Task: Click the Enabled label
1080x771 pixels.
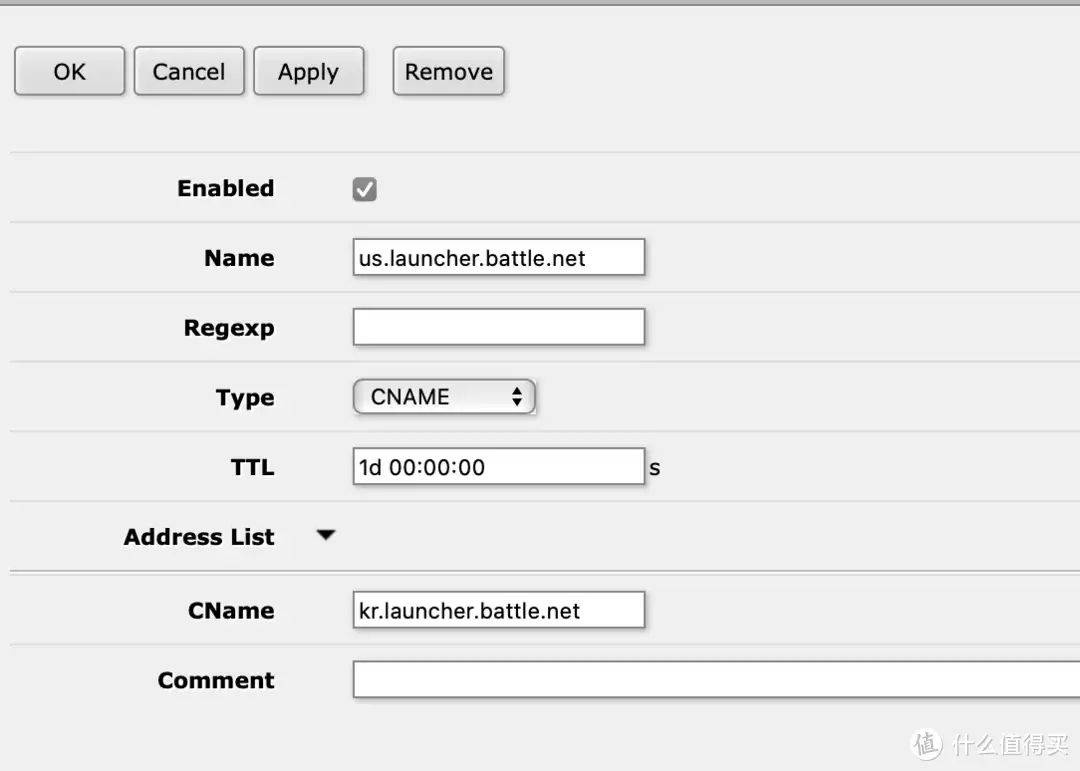Action: tap(225, 189)
